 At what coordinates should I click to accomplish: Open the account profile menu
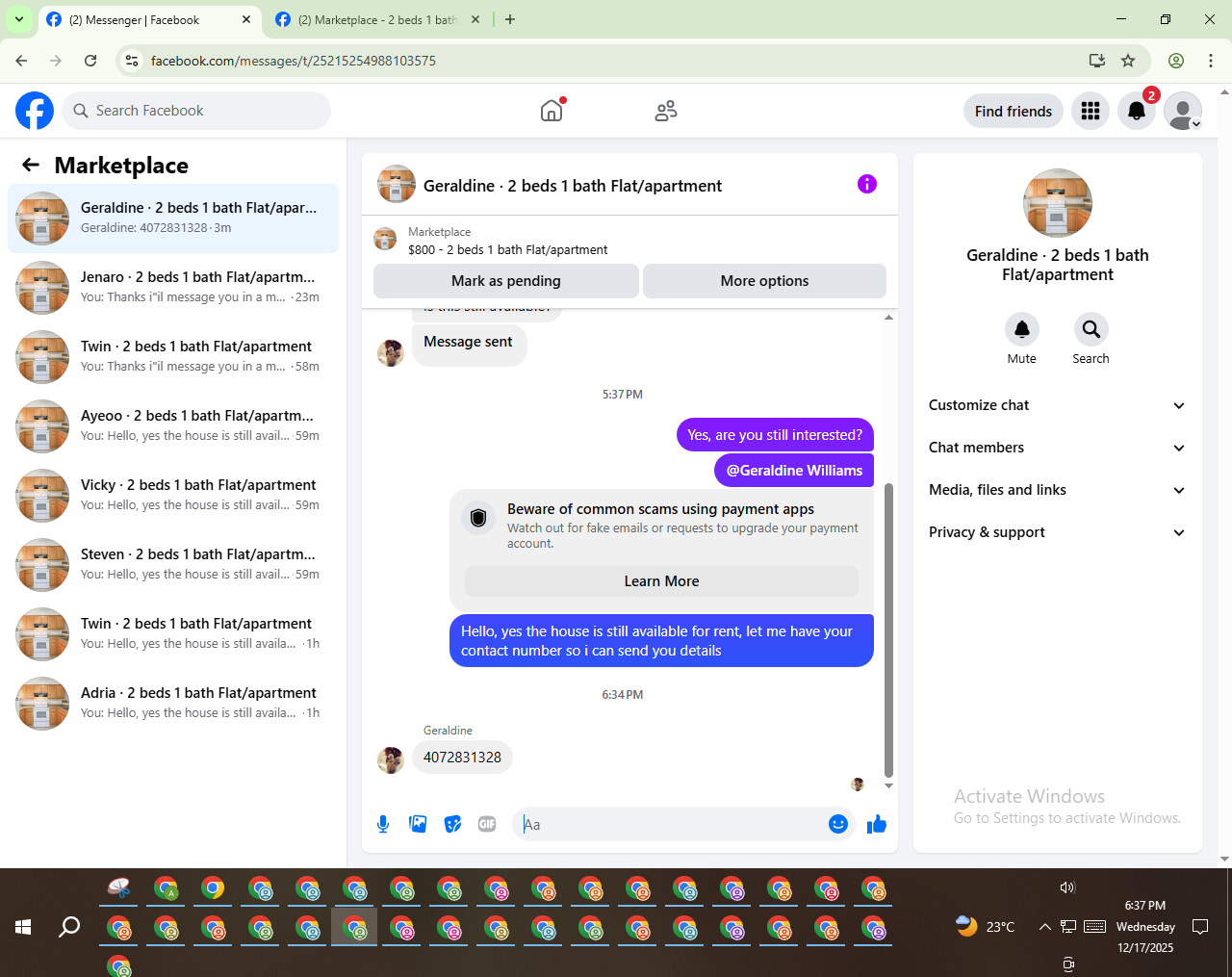coord(1183,111)
